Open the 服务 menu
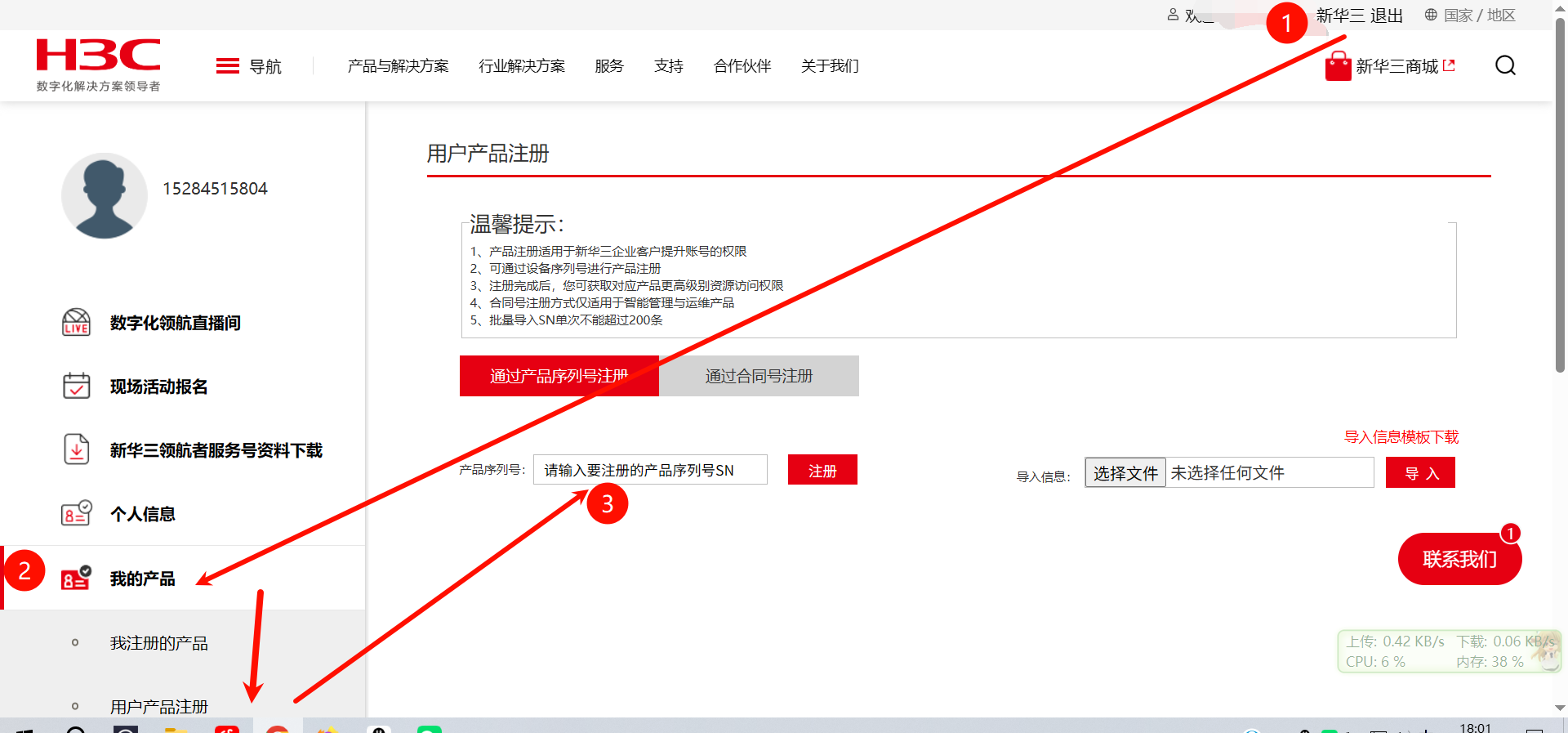 click(609, 66)
